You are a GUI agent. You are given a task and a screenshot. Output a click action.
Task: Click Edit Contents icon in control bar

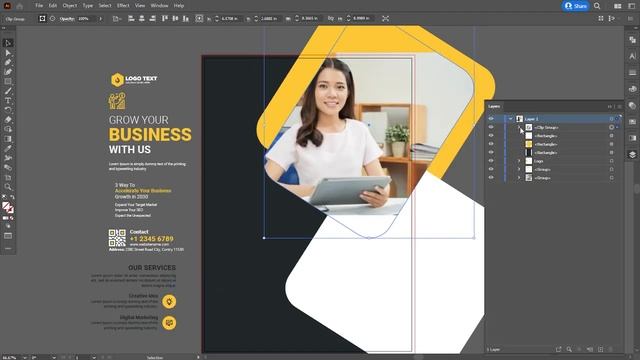coord(53,18)
